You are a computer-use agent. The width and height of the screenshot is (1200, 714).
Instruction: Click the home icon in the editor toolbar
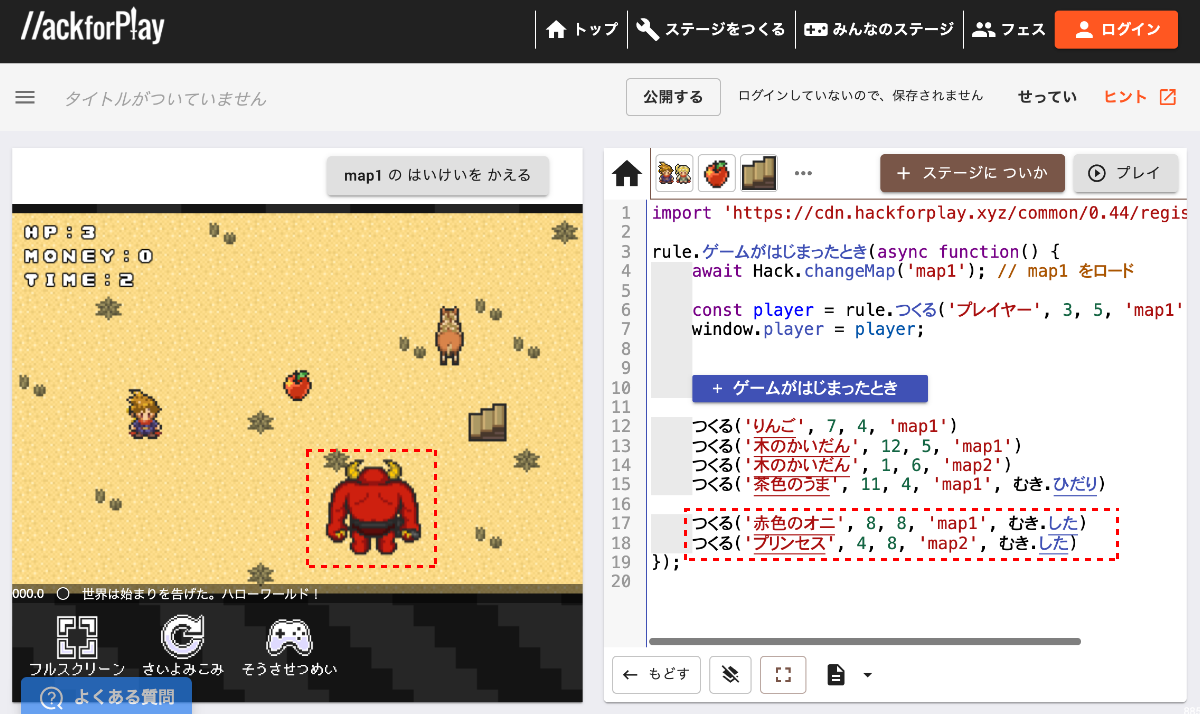627,172
